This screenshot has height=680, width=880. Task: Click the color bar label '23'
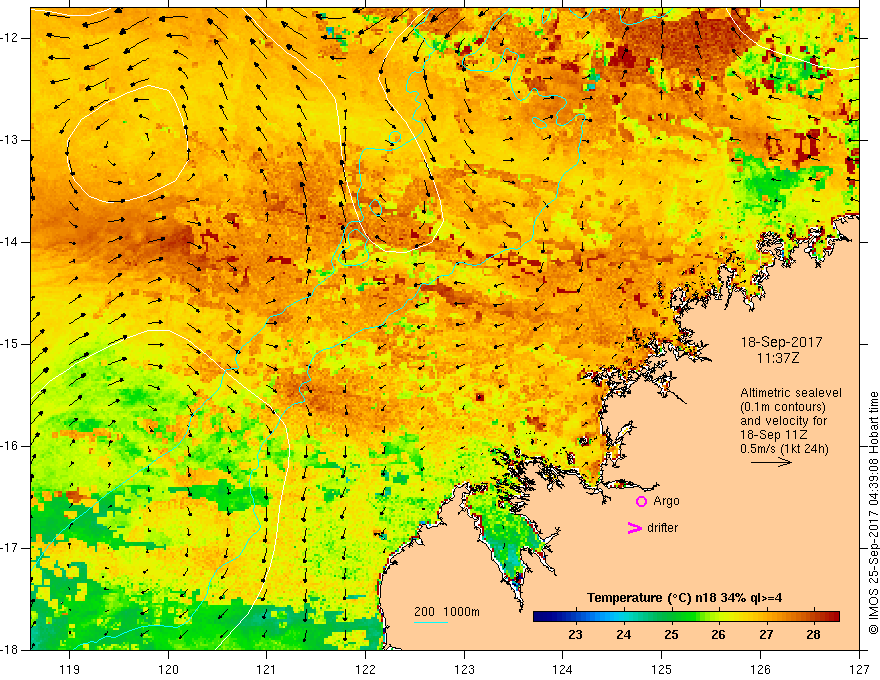pyautogui.click(x=575, y=635)
